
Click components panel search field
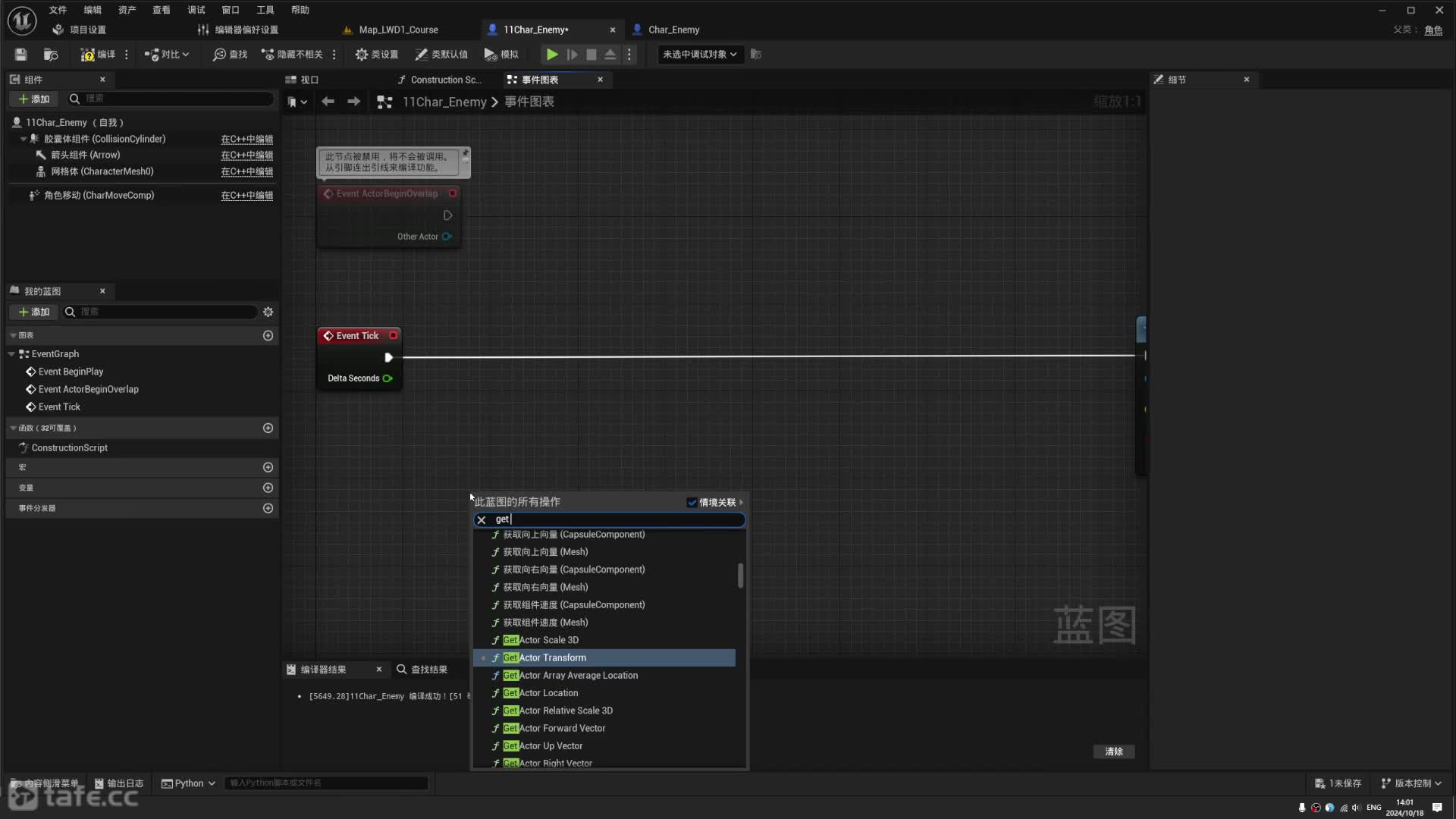[171, 99]
